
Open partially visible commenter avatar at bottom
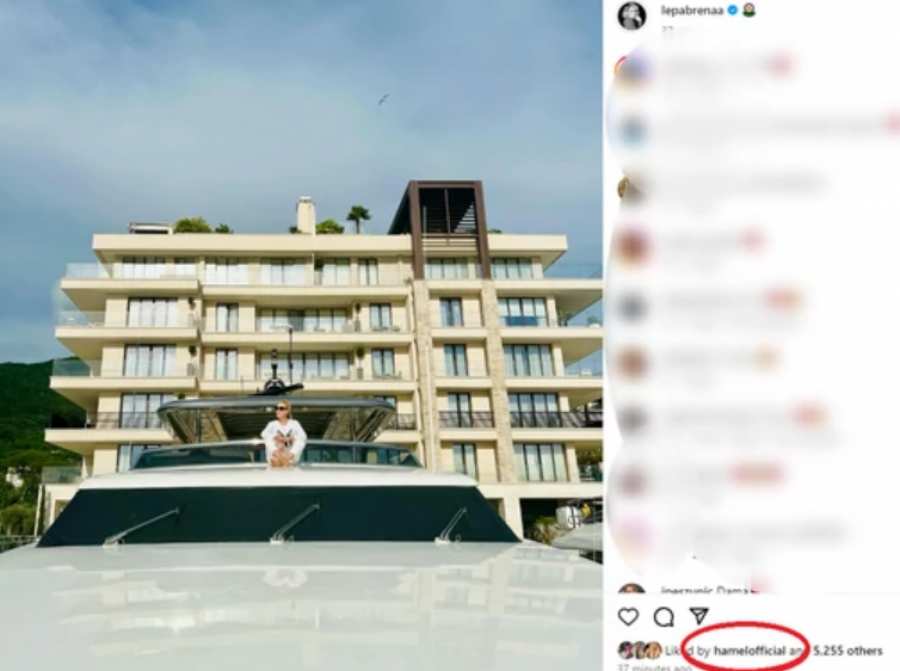click(631, 589)
